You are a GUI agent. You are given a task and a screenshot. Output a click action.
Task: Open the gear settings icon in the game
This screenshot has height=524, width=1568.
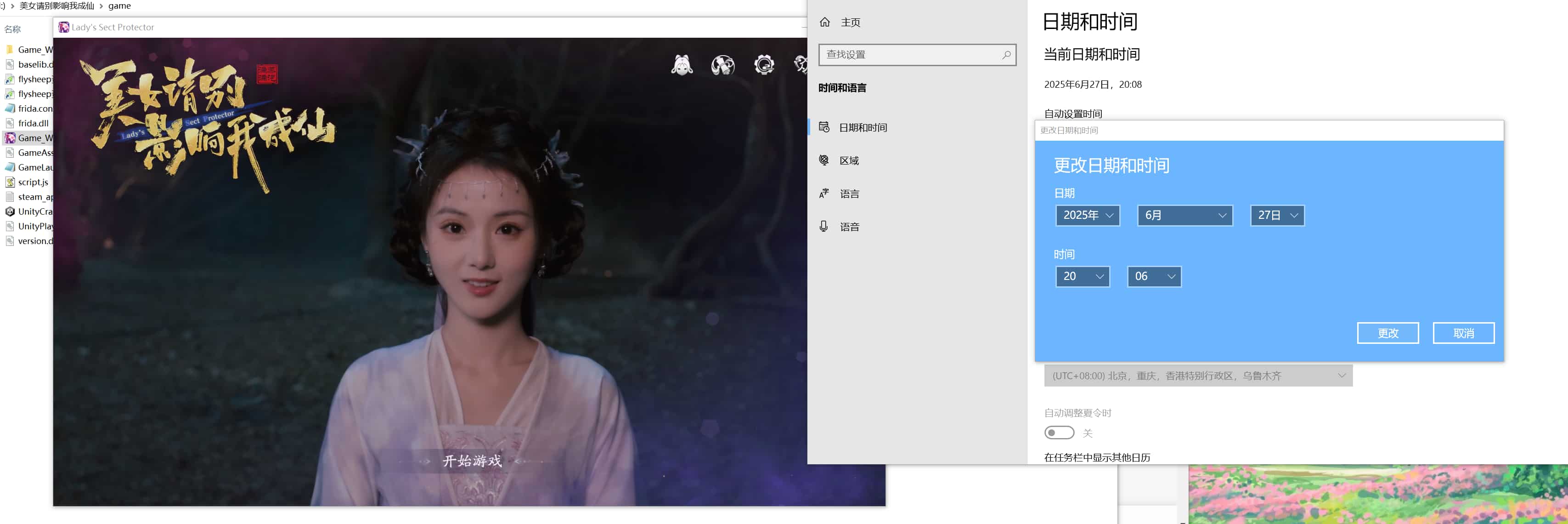tap(764, 65)
